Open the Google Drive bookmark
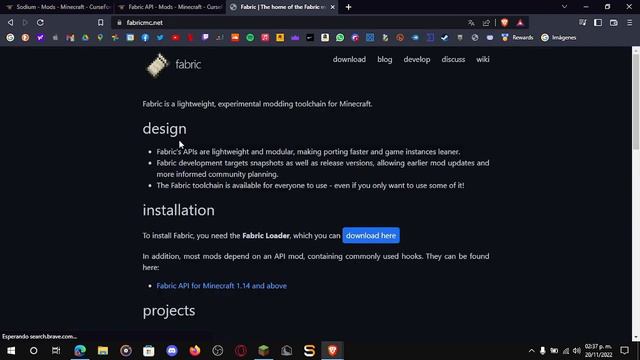Image resolution: width=640 pixels, height=360 pixels. coord(85,38)
